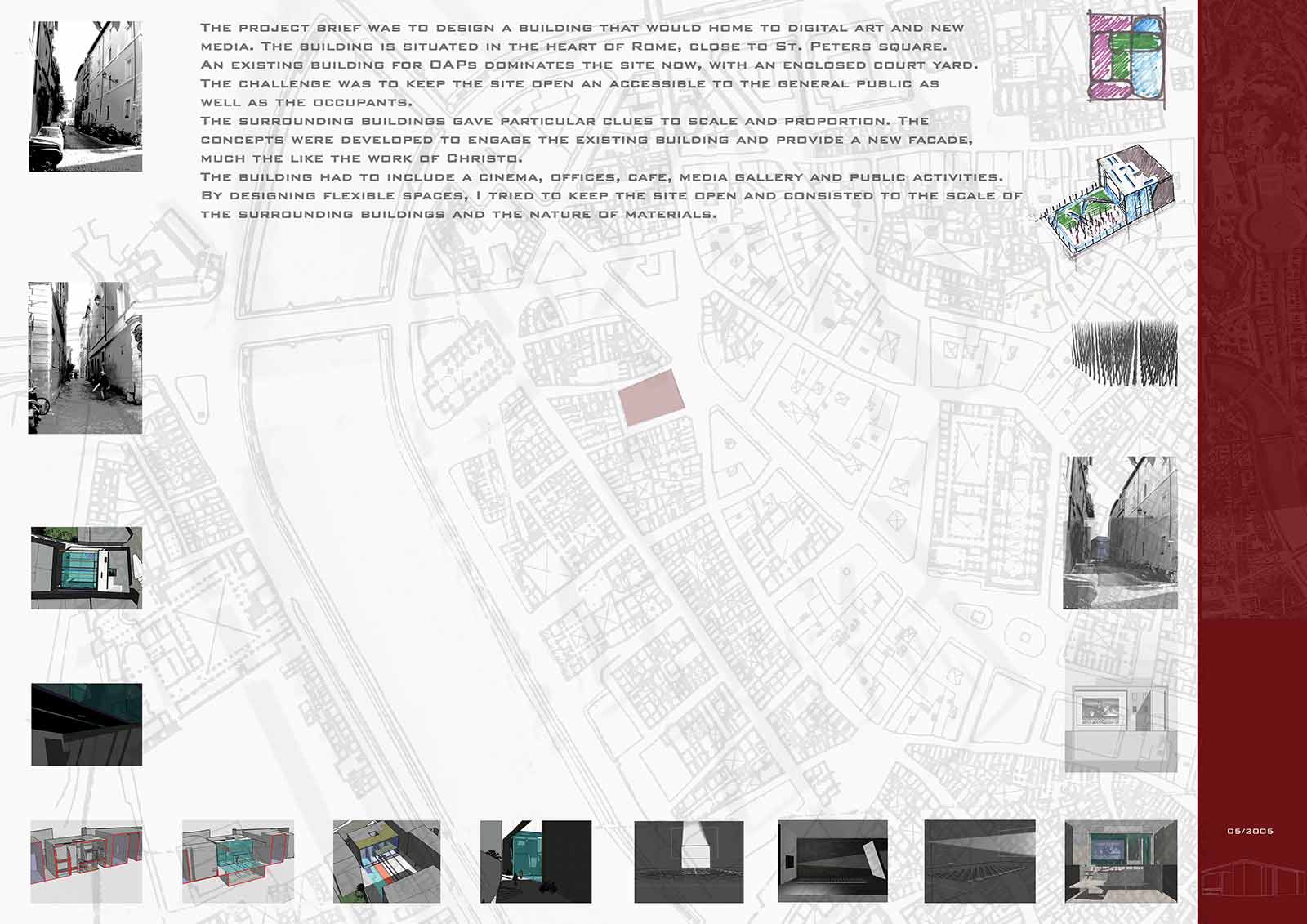Click the purple, green and blue plan sketch
This screenshot has width=1307, height=924.
(1126, 56)
